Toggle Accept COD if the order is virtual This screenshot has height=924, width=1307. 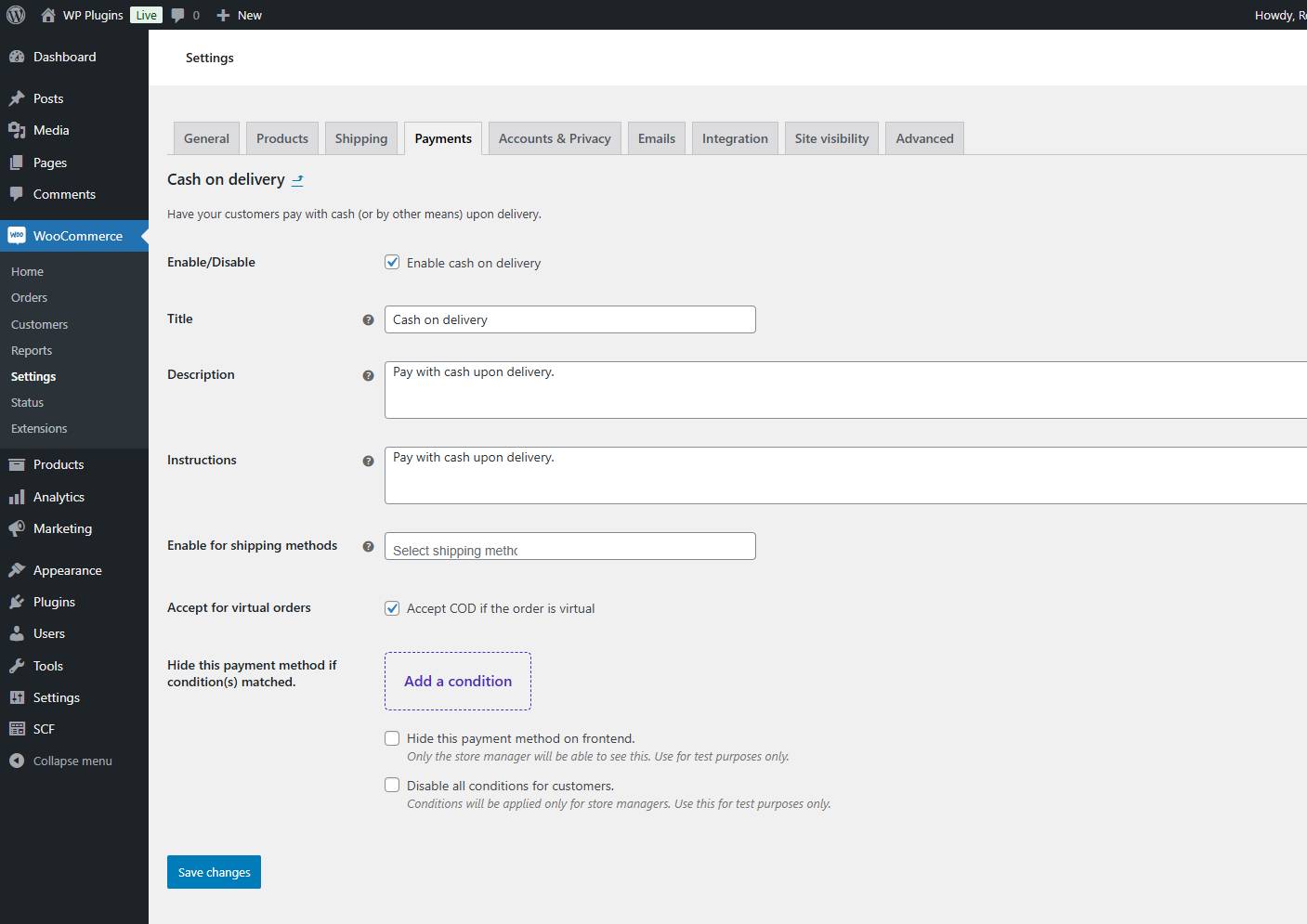pyautogui.click(x=392, y=608)
